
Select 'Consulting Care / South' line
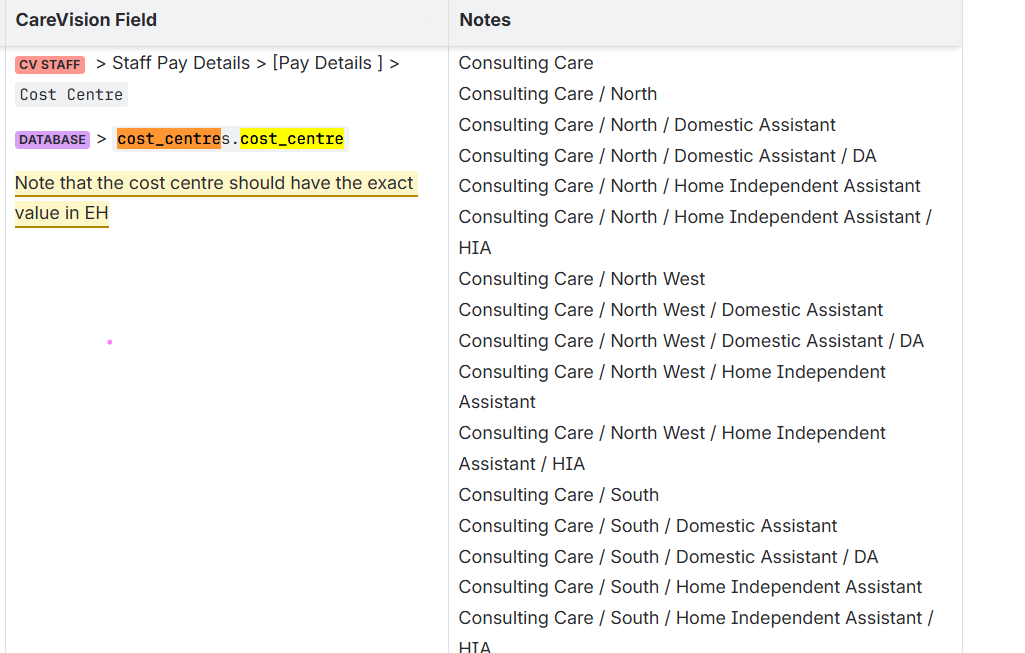click(559, 495)
